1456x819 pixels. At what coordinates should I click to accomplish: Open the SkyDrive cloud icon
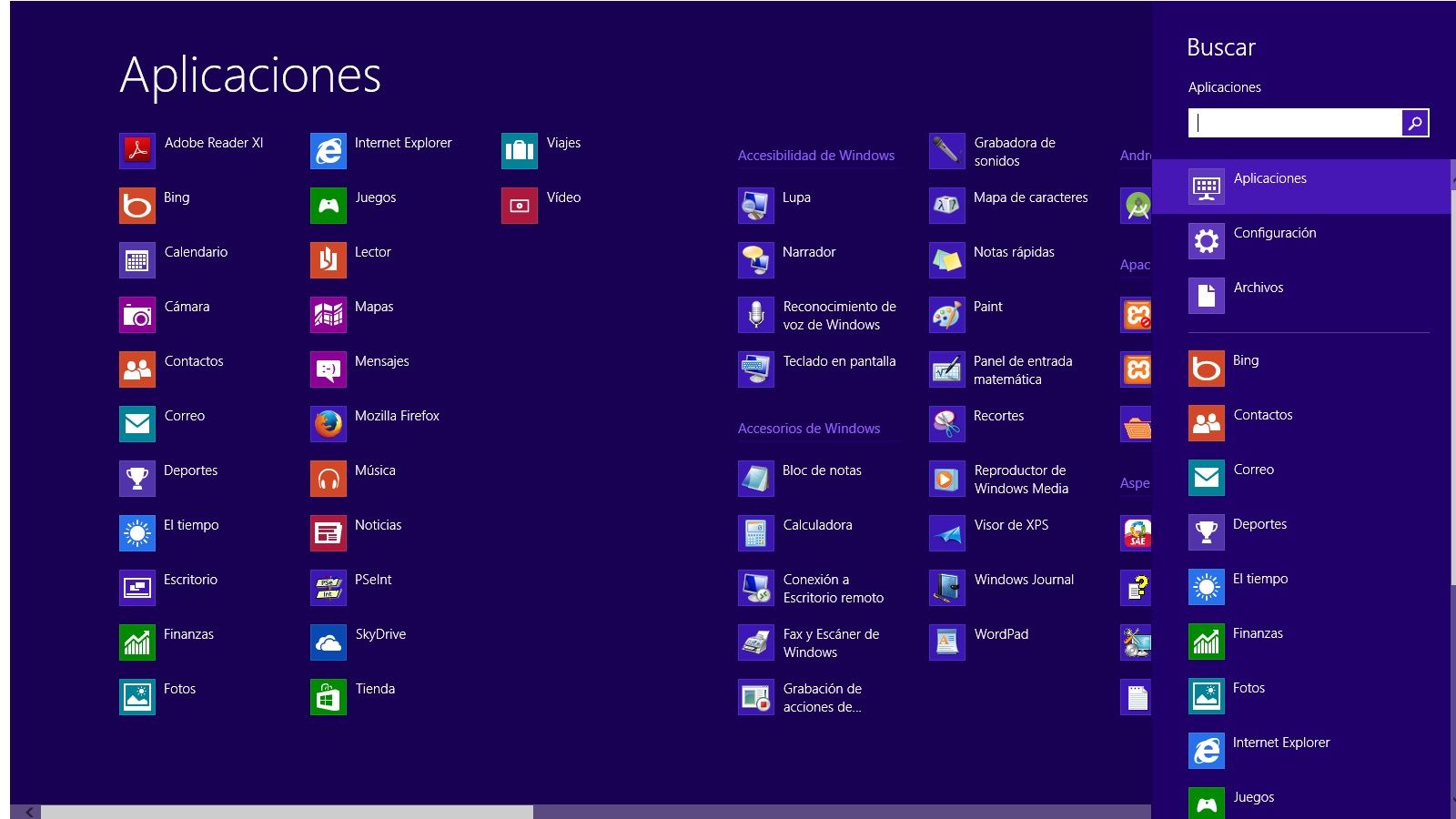[x=329, y=642]
